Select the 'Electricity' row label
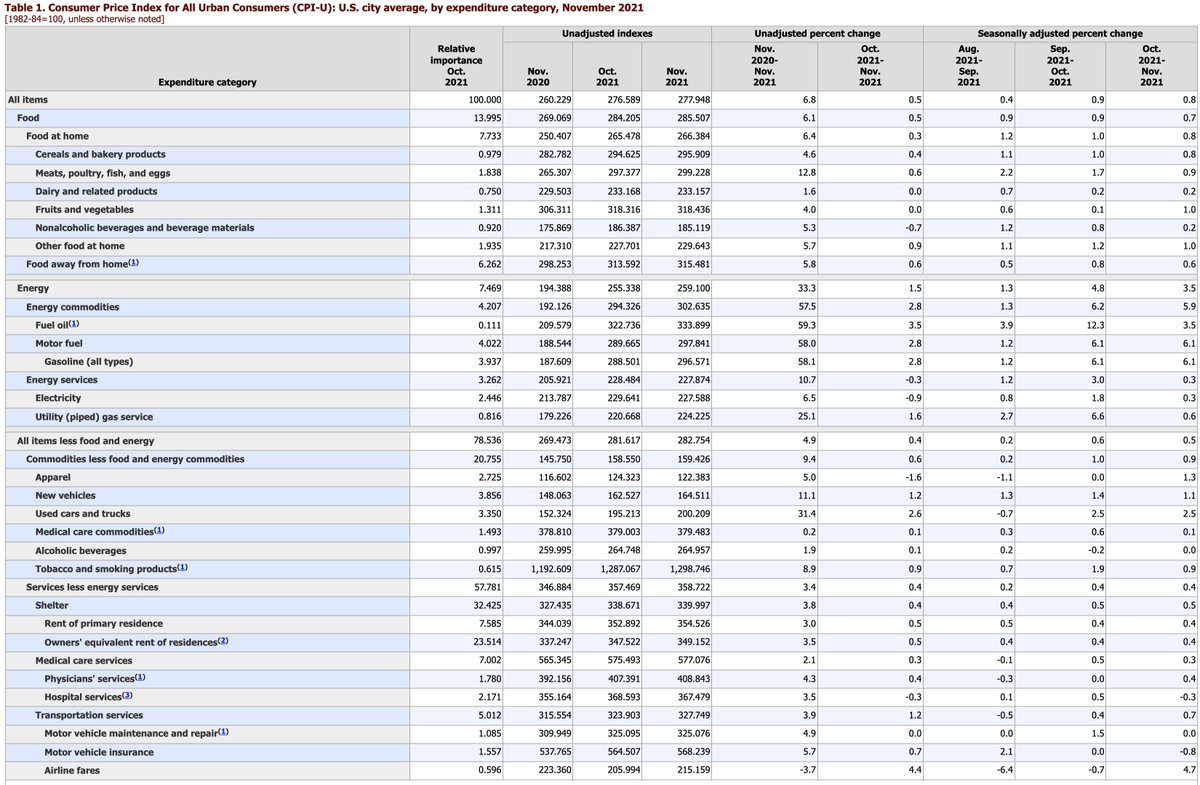Image resolution: width=1200 pixels, height=785 pixels. pos(58,398)
